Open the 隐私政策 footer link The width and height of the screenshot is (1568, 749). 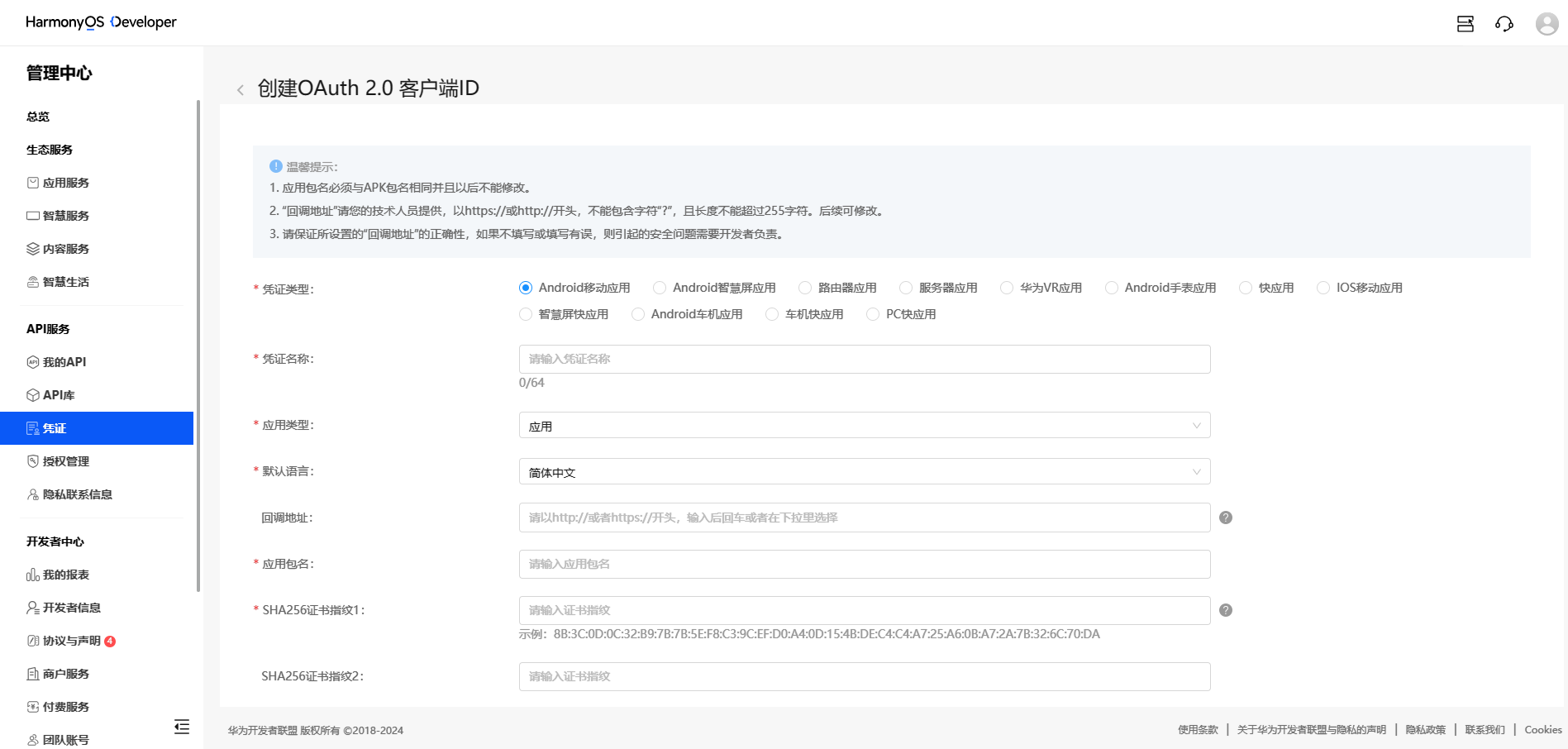[1425, 730]
